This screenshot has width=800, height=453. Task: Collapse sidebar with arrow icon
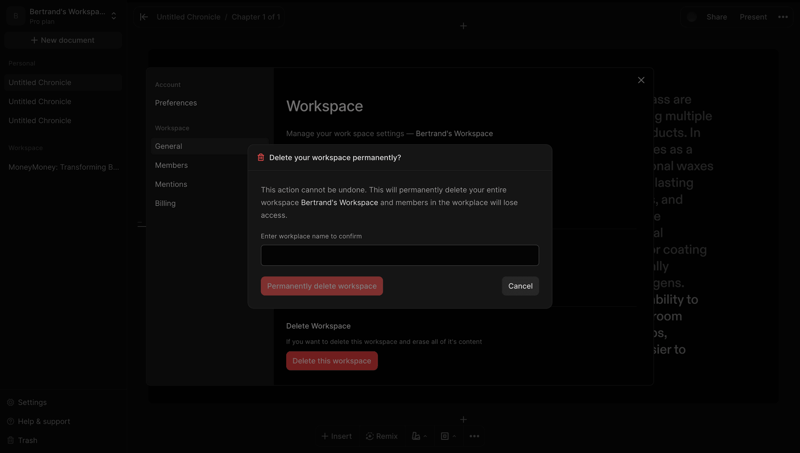[x=144, y=17]
